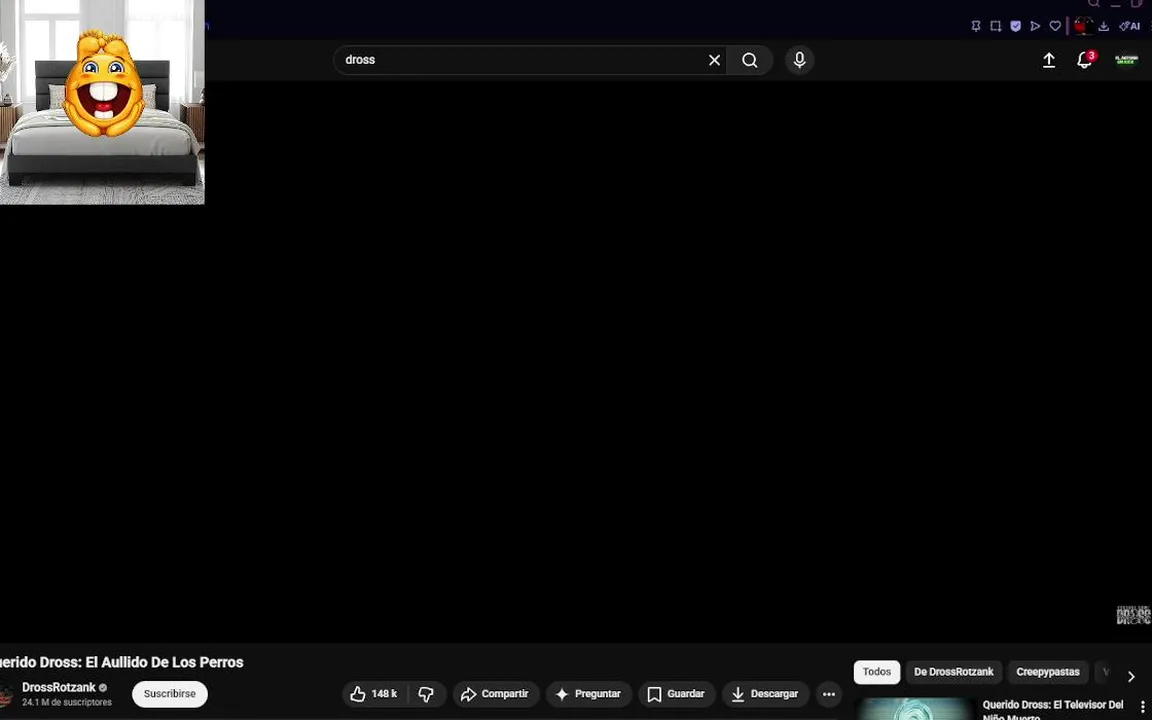1152x720 pixels.
Task: Click the heart bookmark icon
Action: [1055, 26]
